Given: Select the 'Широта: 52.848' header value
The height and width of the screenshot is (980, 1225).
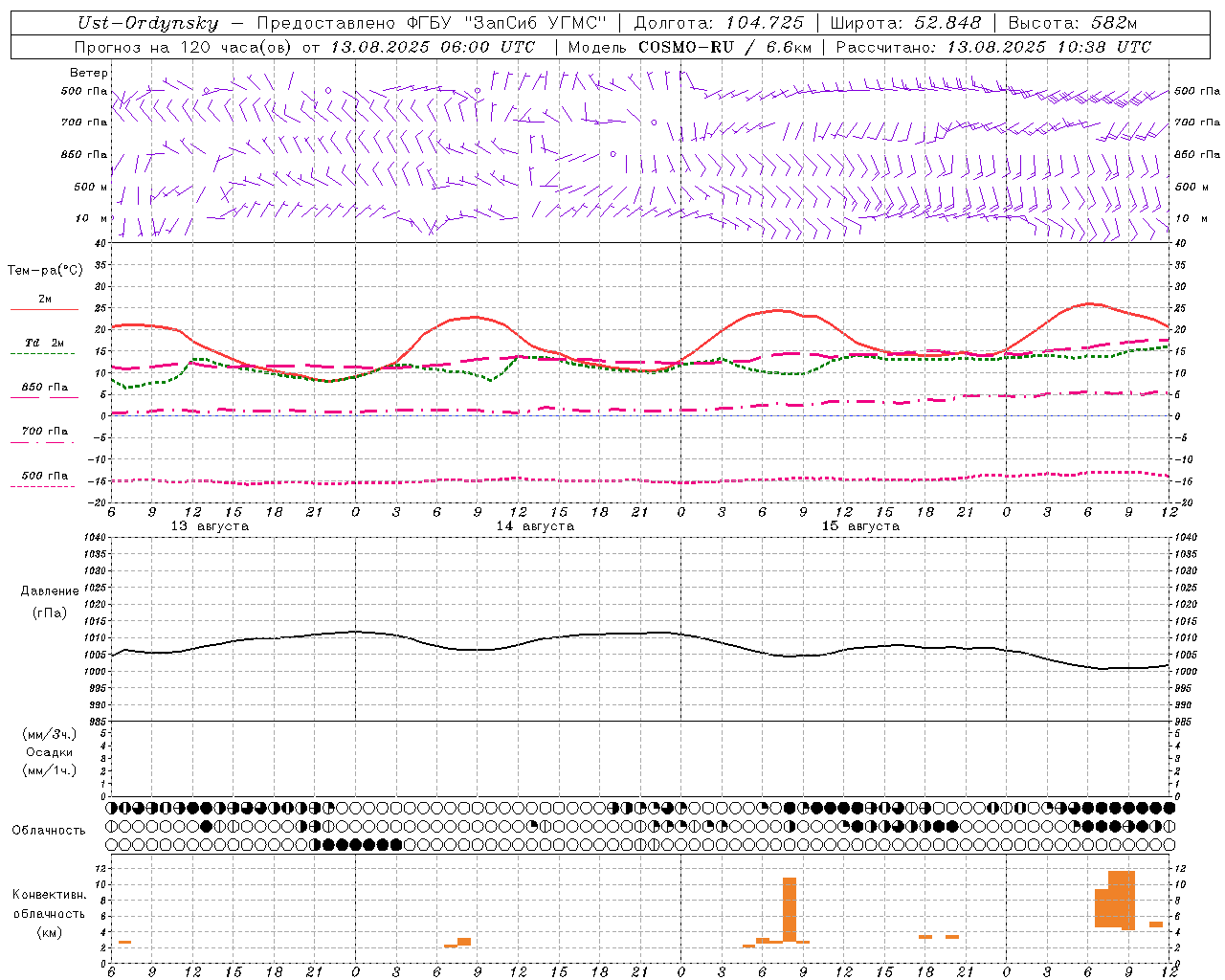Looking at the screenshot, I should 905,24.
